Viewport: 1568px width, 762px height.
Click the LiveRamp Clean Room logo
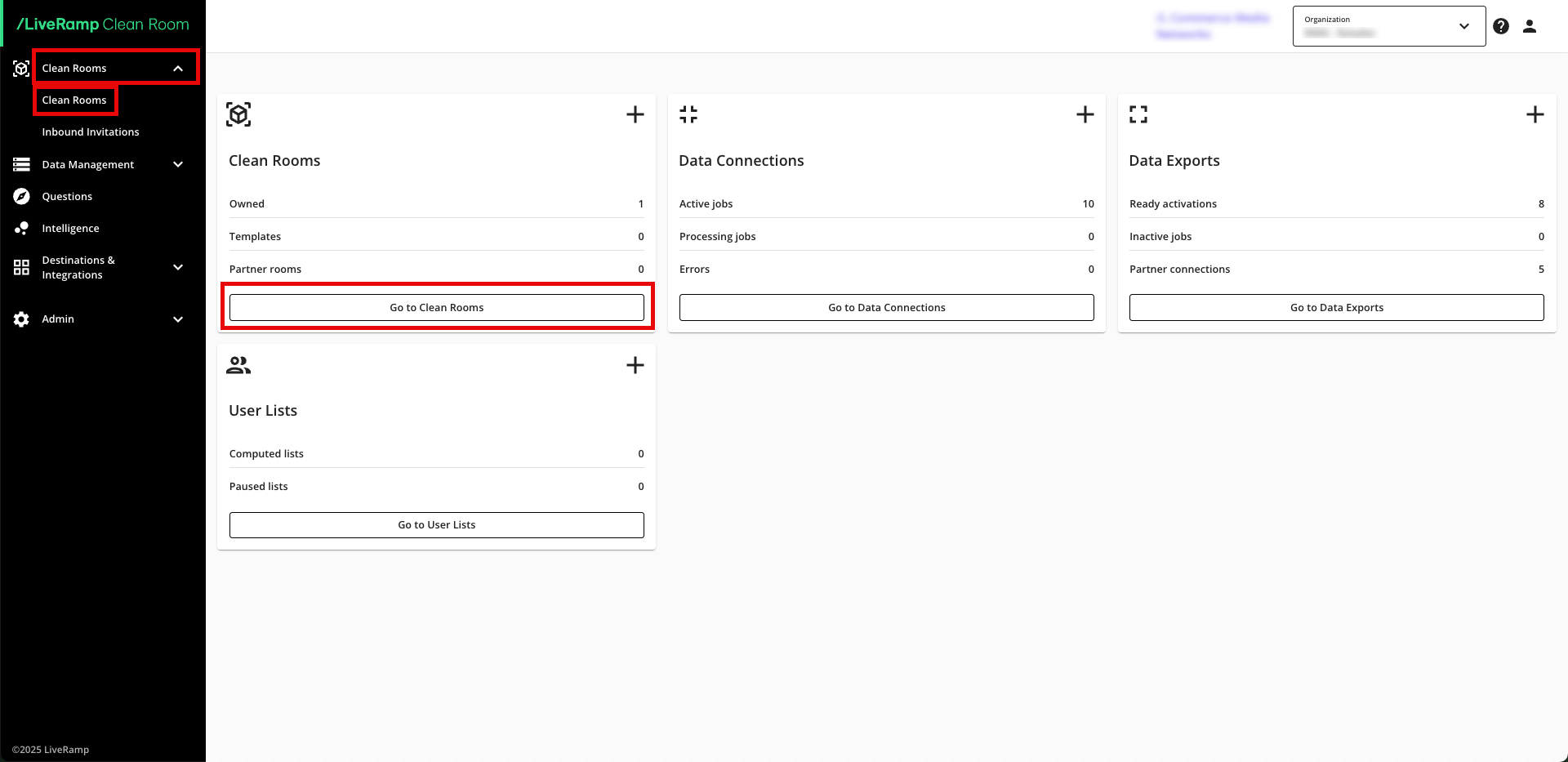103,25
